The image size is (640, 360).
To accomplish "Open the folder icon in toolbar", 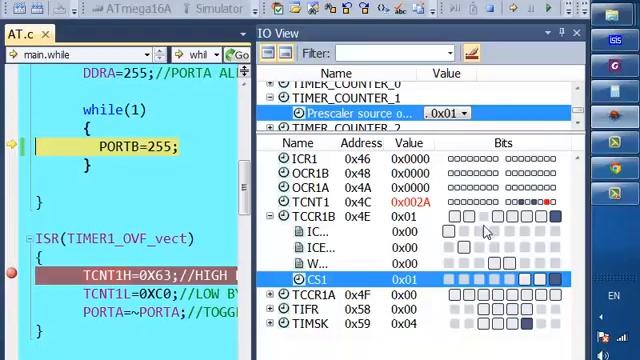I will click(x=295, y=8).
